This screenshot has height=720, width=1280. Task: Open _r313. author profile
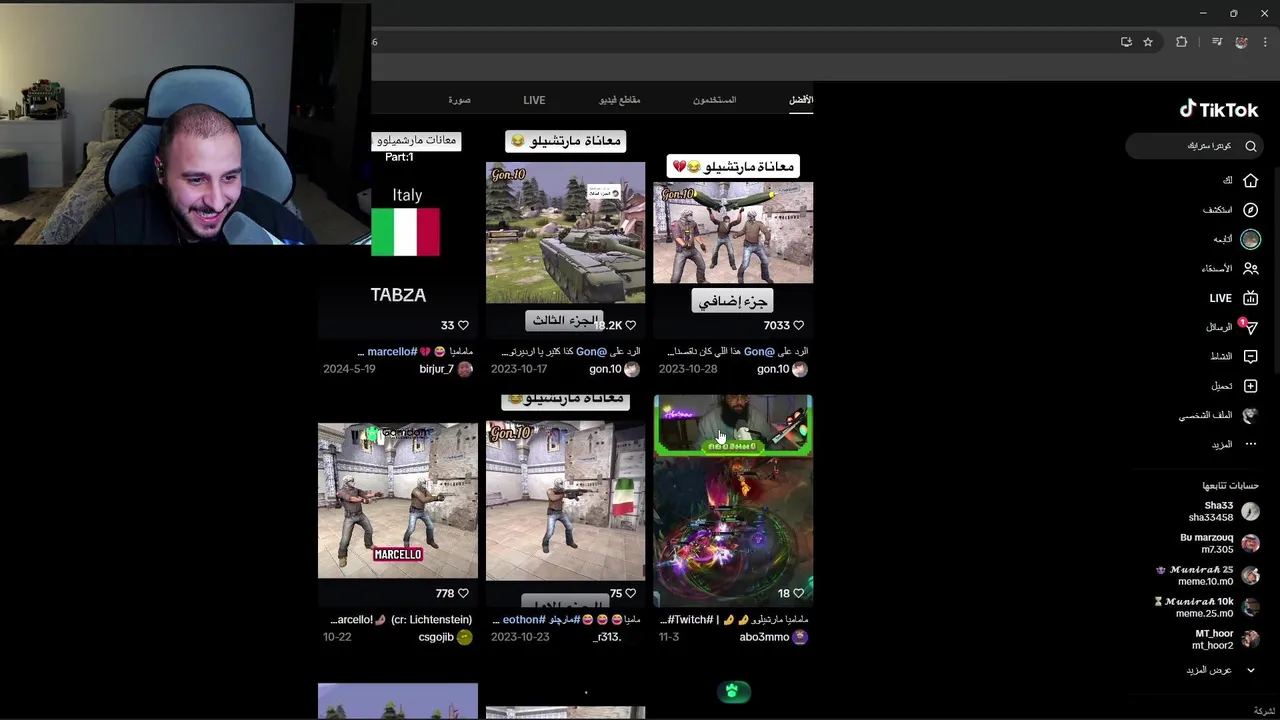(x=607, y=637)
